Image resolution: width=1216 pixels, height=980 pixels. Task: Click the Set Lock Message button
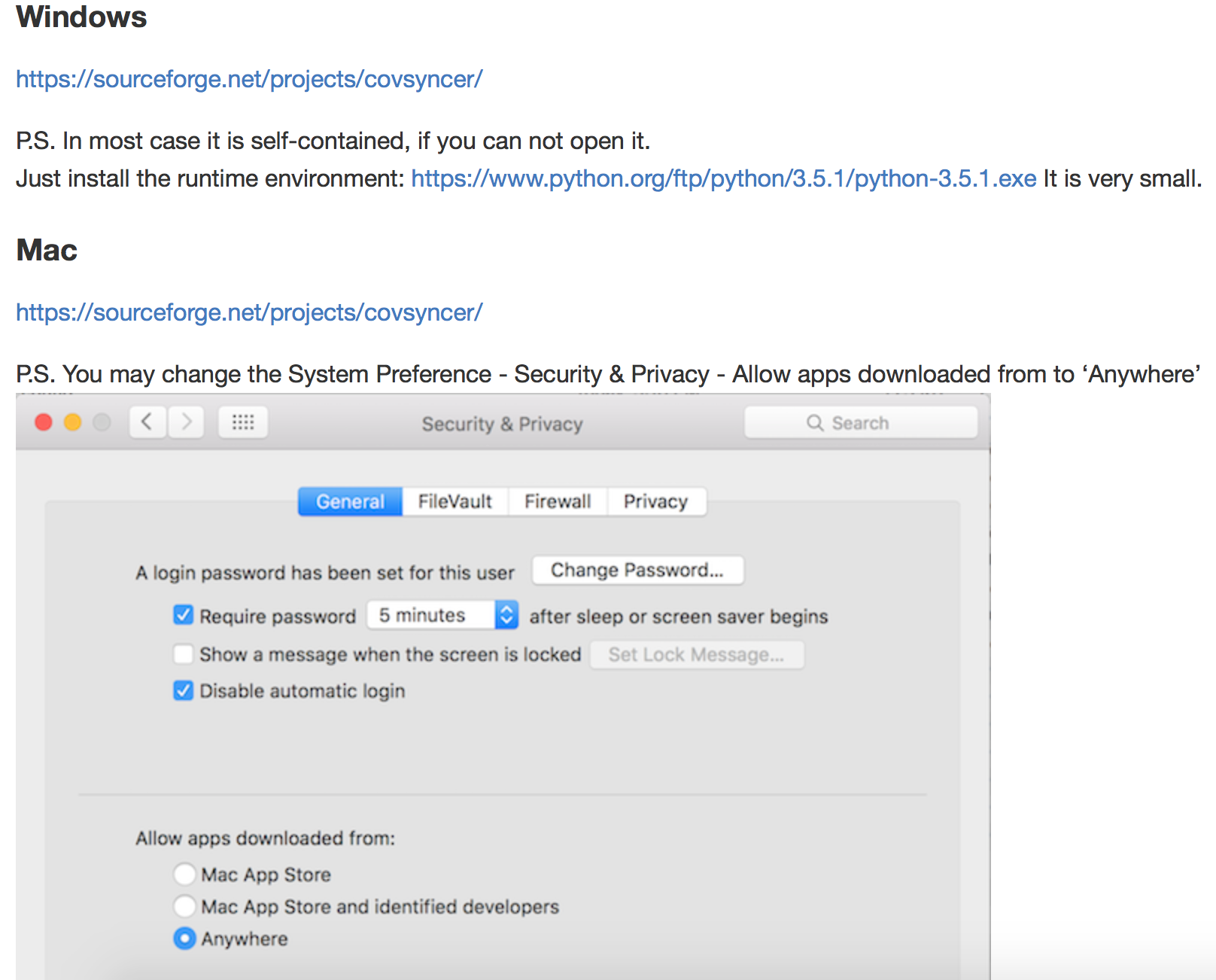(696, 655)
